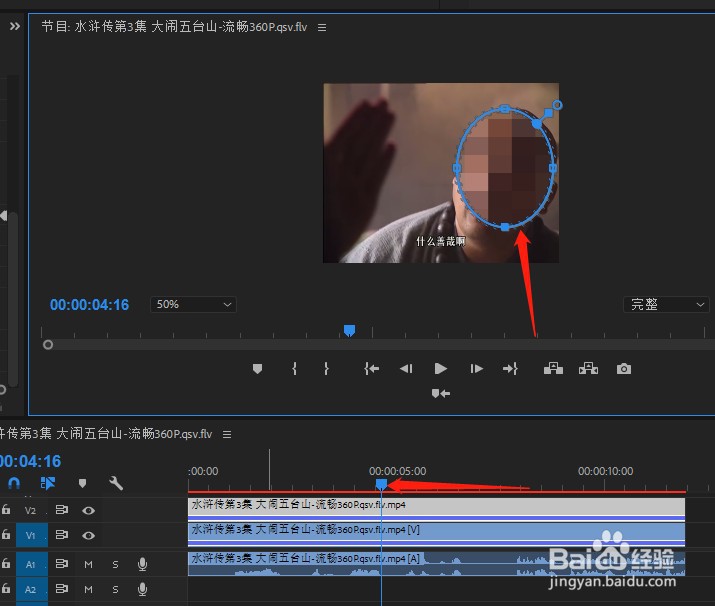The image size is (715, 606).
Task: Open the Program Monitor panel menu
Action: pyautogui.click(x=322, y=28)
